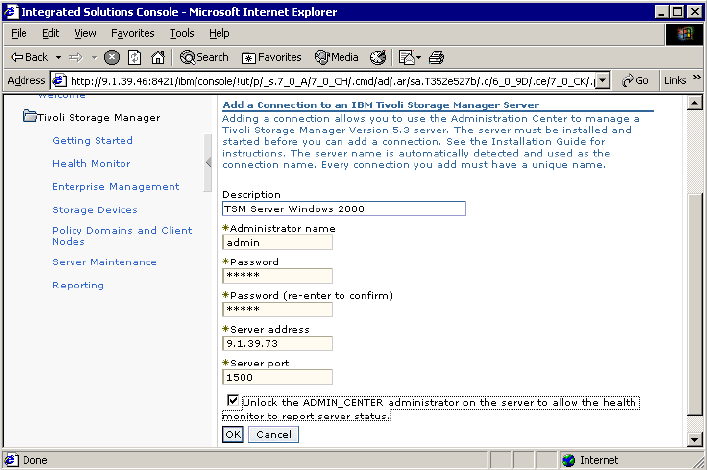Collapse the Tivoli Storage Manager folder
707x470 pixels.
[x=30, y=116]
